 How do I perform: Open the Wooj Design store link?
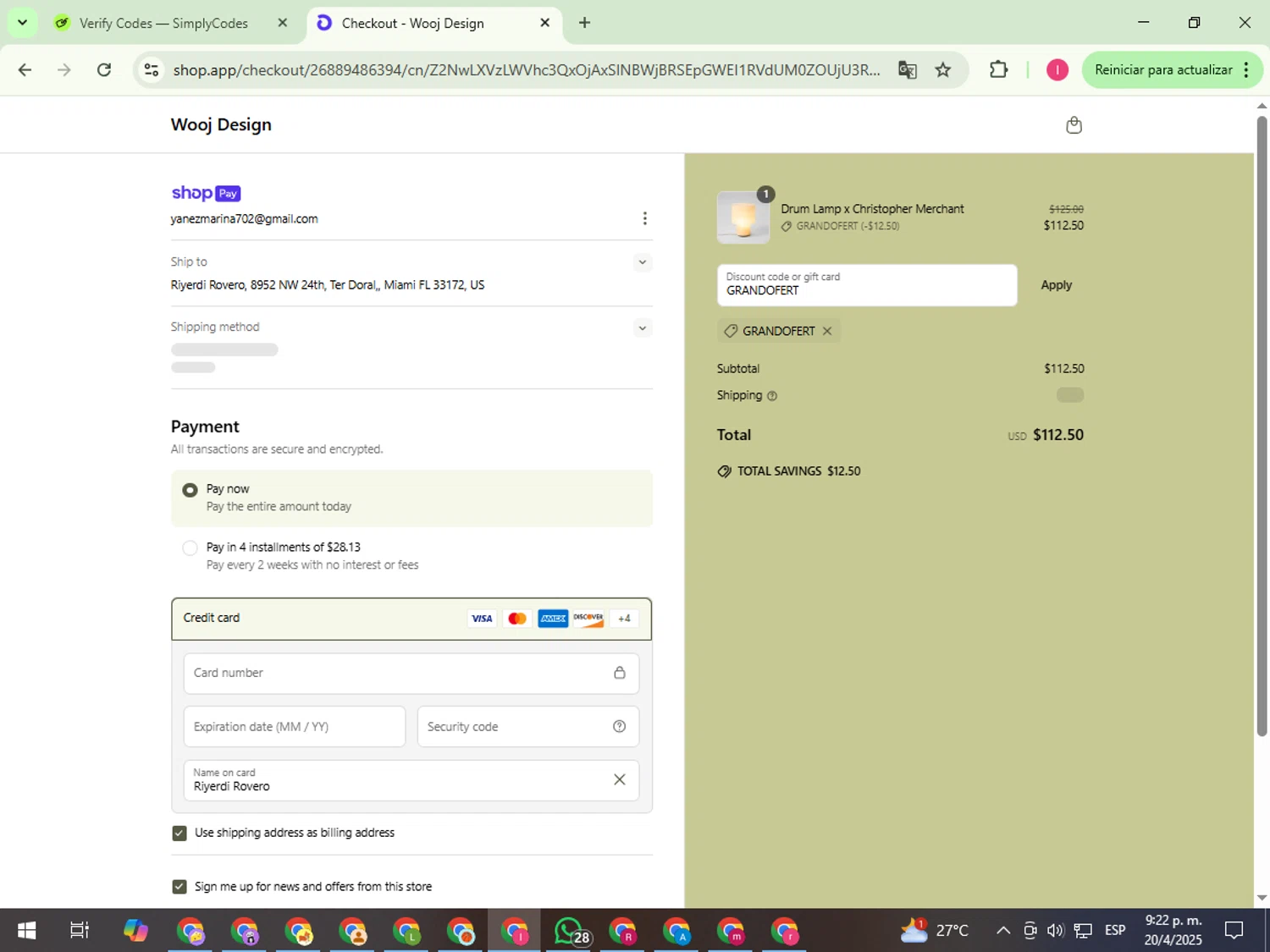[221, 124]
